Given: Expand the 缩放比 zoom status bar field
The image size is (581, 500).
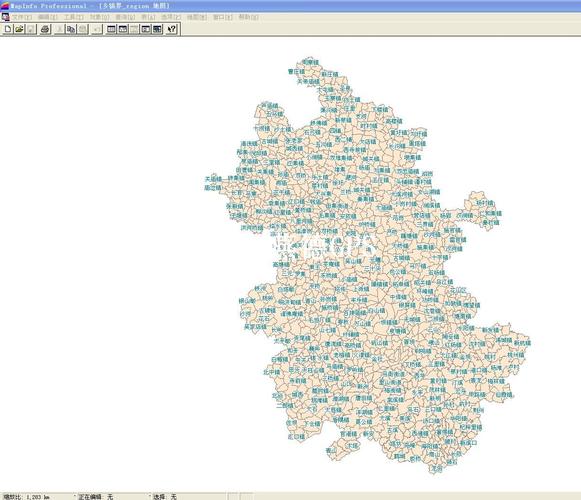Looking at the screenshot, I should [x=39, y=497].
